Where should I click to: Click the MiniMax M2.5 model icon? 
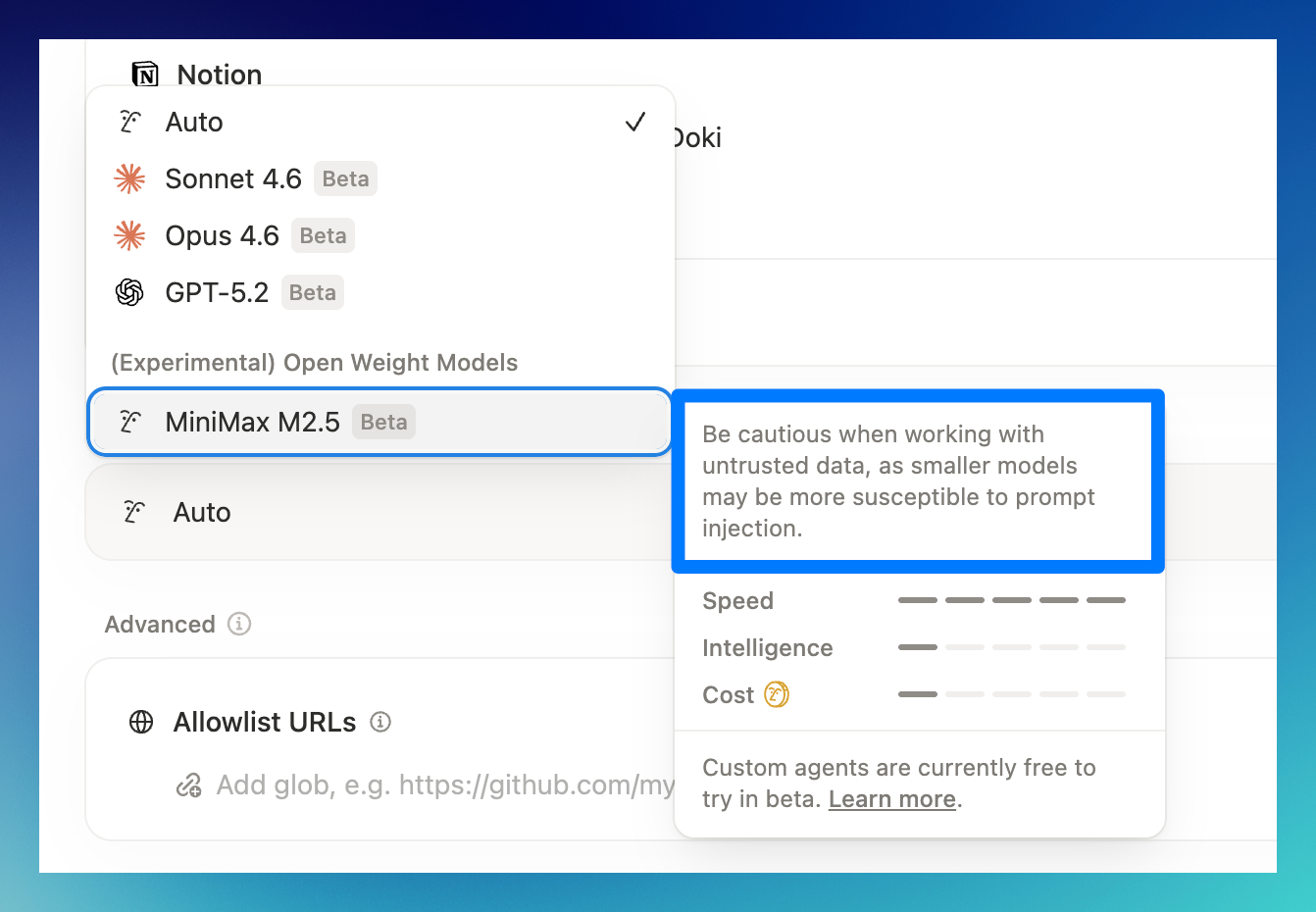pos(130,422)
